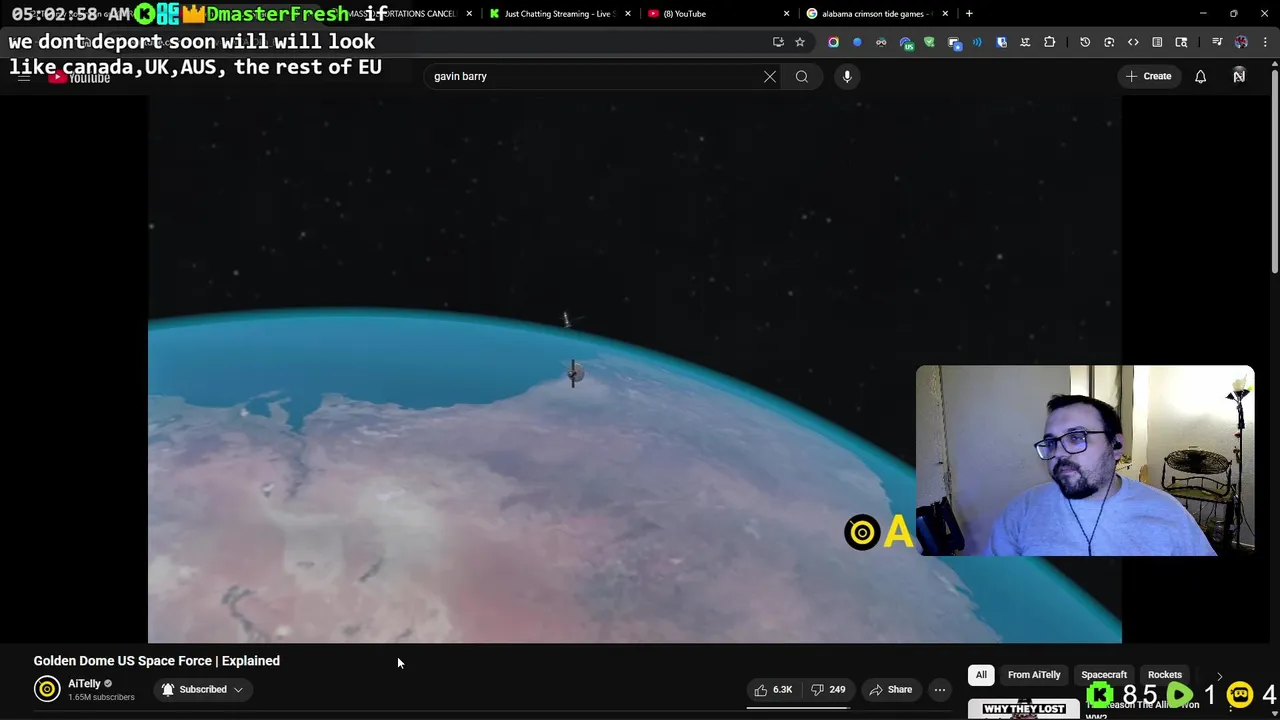Open the AiTelly channel name link
The height and width of the screenshot is (720, 1280).
[84, 684]
